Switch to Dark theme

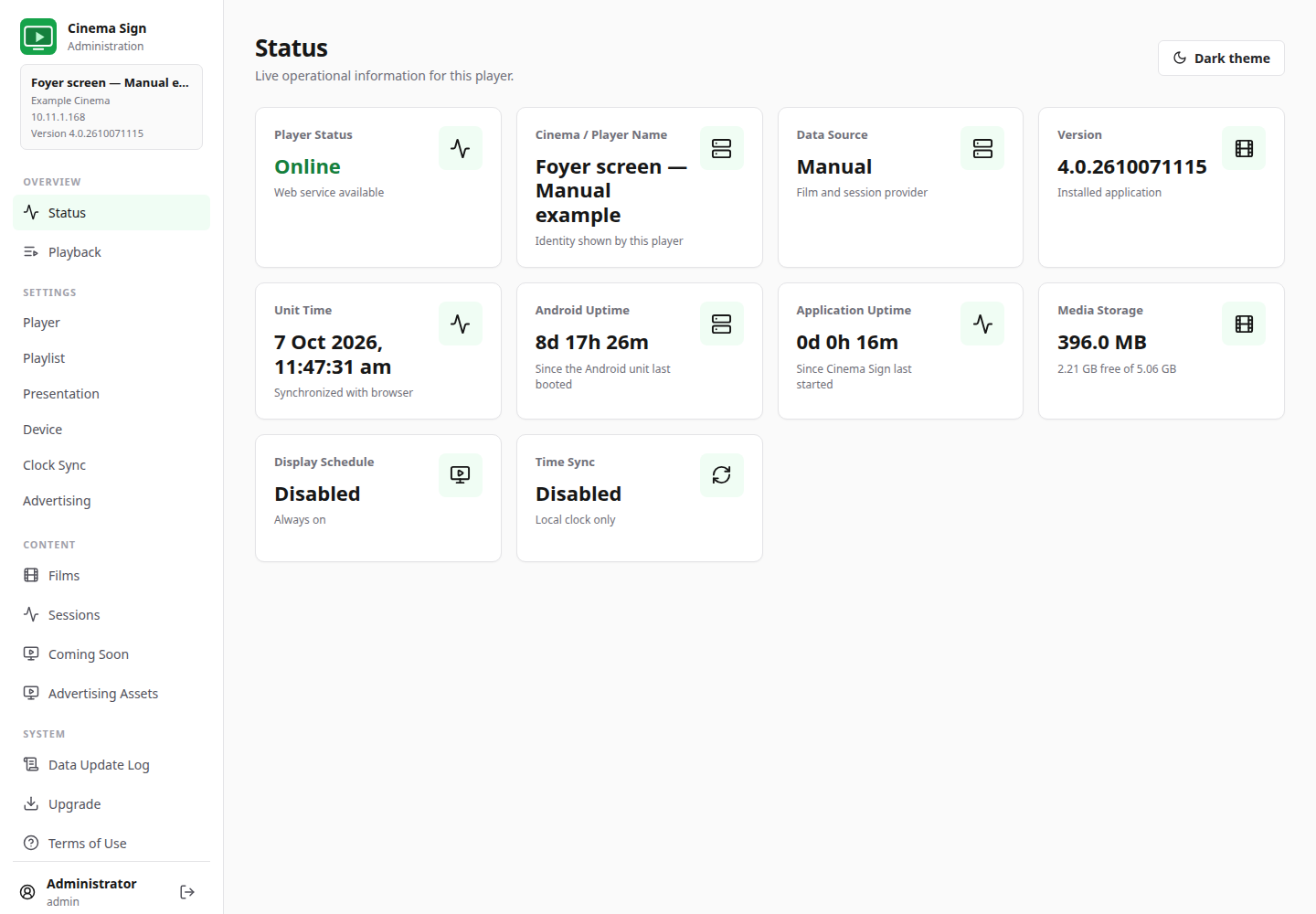tap(1221, 58)
